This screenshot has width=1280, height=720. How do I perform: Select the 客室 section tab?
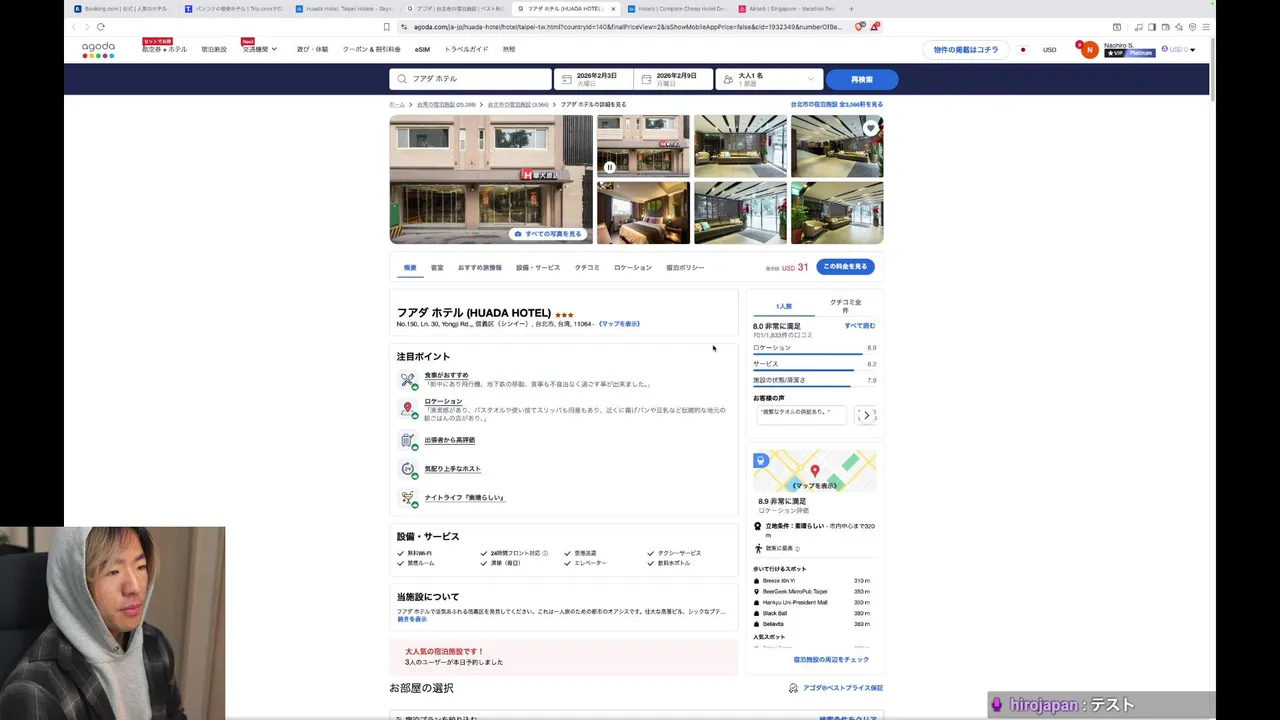pos(437,268)
